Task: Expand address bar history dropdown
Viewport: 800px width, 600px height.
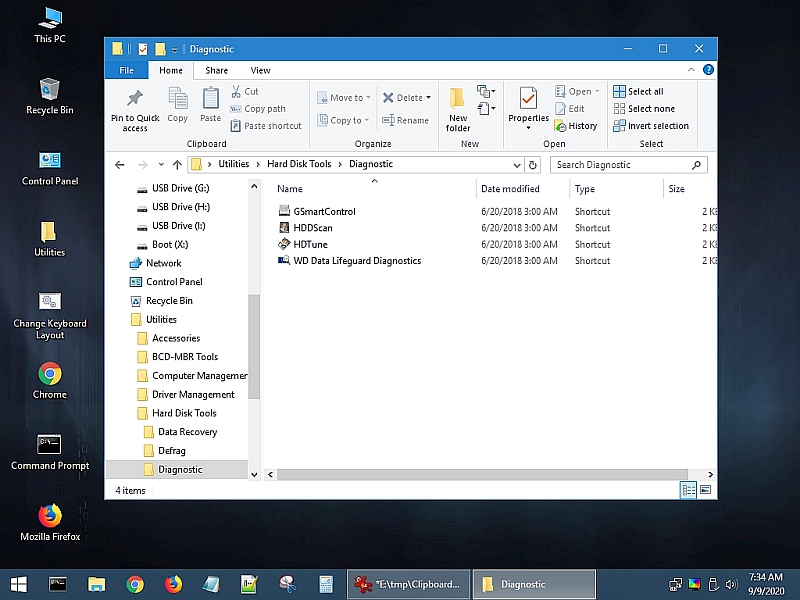Action: tap(516, 165)
